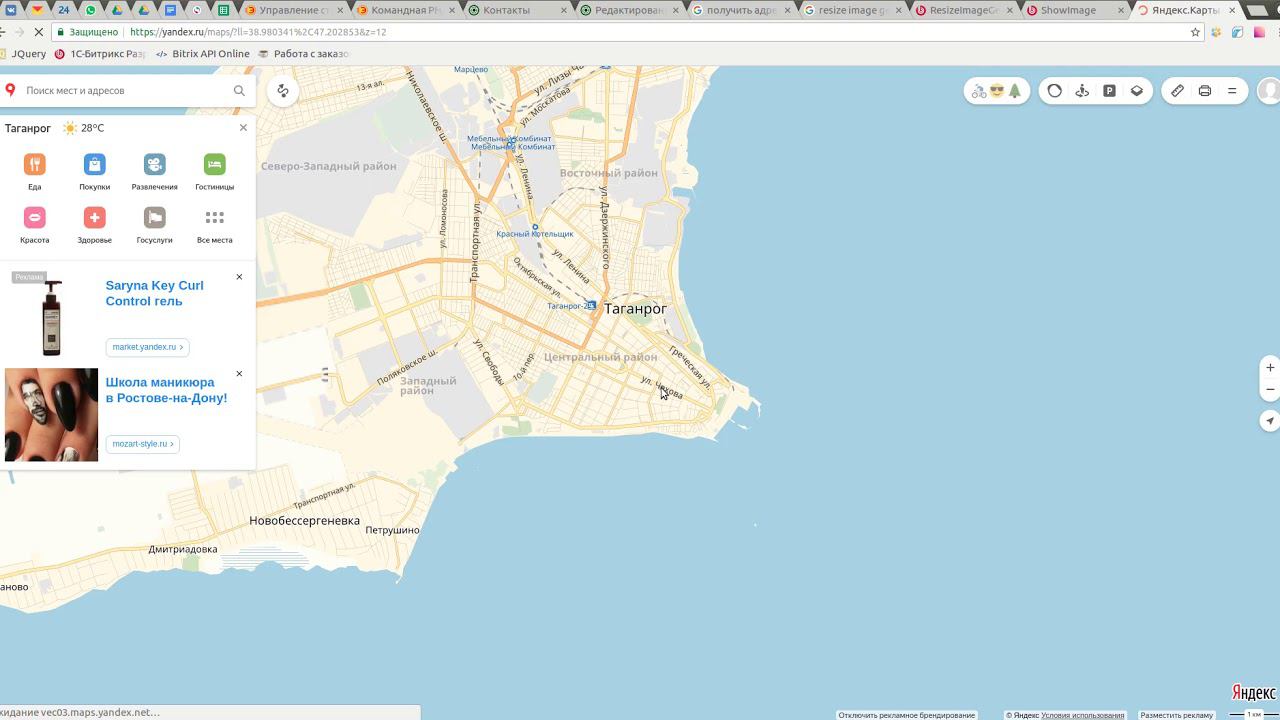Click the Таганрог weather 28°C indicator

[83, 128]
